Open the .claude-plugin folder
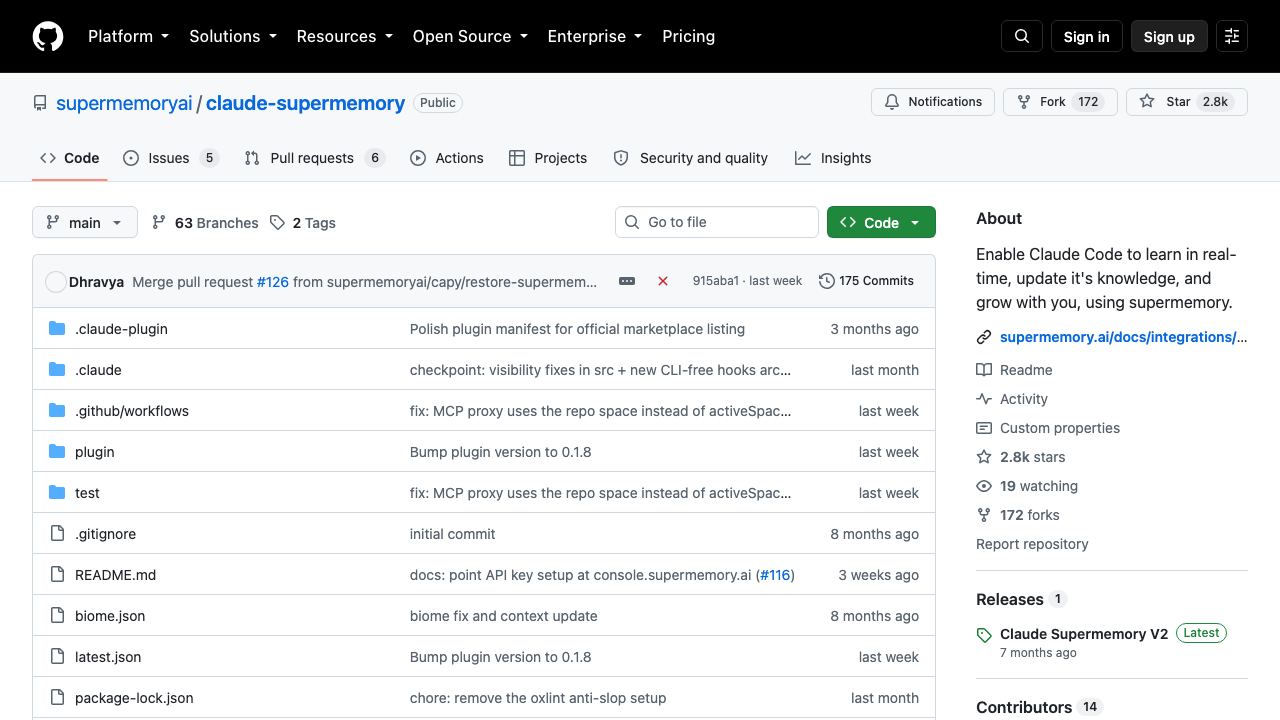This screenshot has width=1280, height=720. tap(121, 329)
